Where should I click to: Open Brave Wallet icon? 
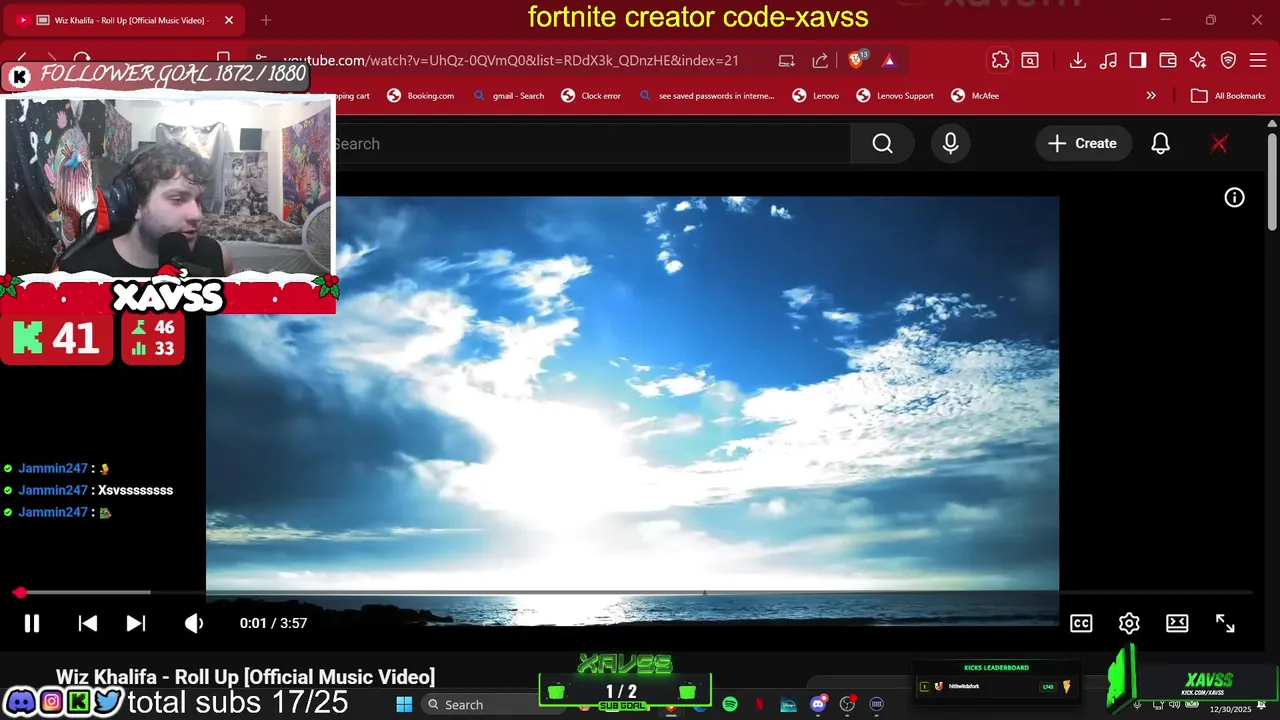pyautogui.click(x=1168, y=61)
